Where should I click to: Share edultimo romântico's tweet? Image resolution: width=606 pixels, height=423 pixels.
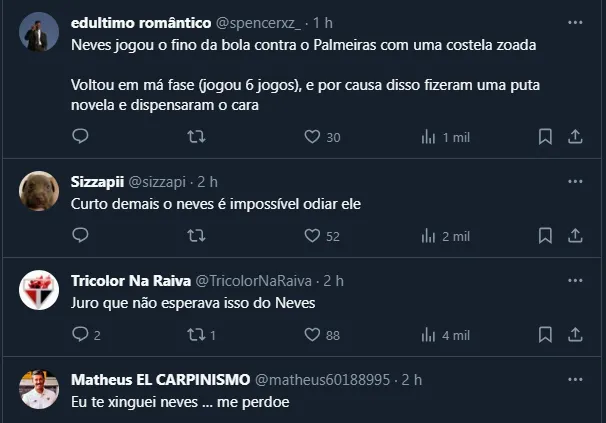(x=575, y=136)
